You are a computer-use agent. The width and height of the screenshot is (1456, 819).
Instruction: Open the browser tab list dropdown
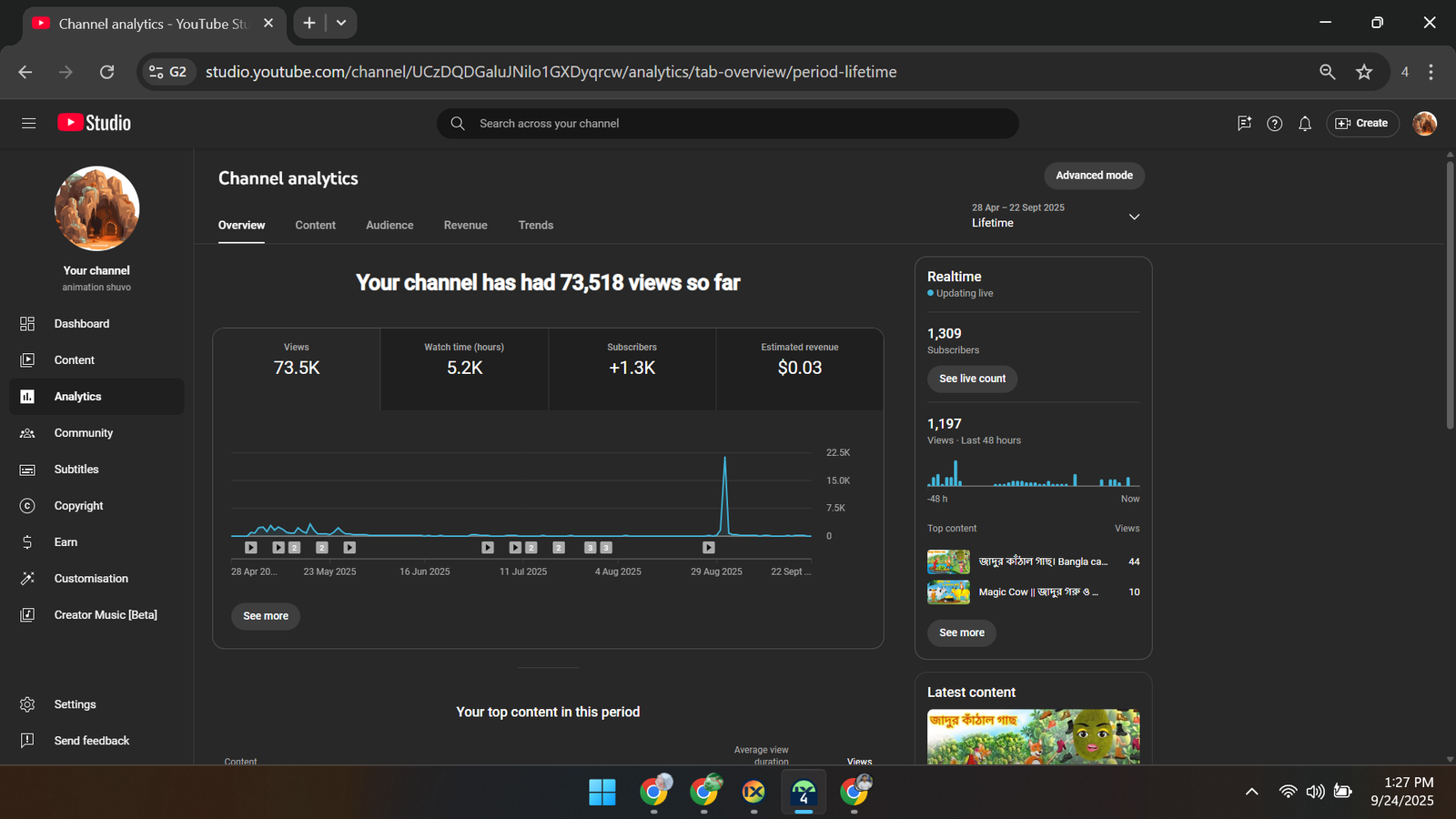341,23
